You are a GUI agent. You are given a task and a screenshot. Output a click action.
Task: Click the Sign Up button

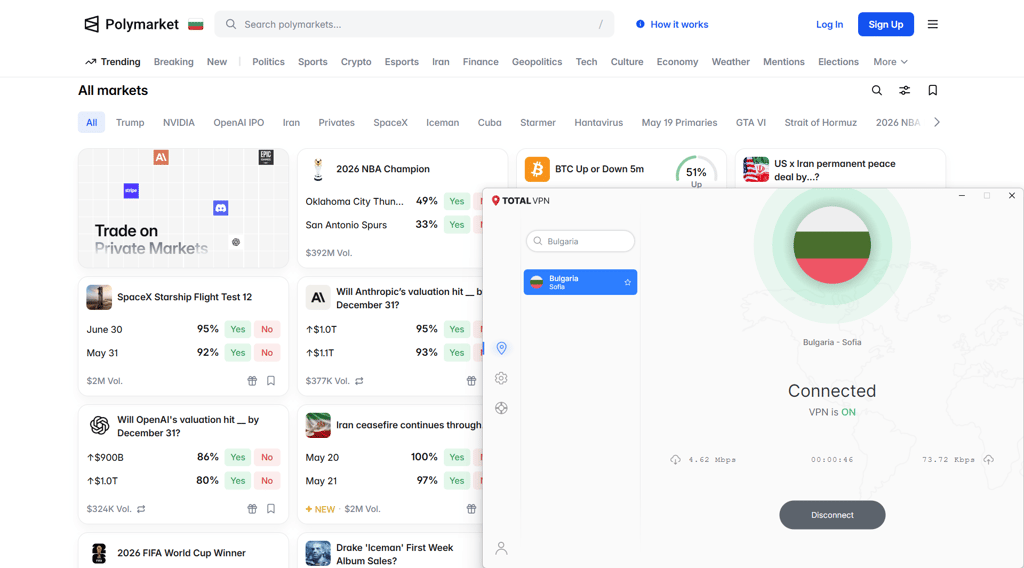886,24
